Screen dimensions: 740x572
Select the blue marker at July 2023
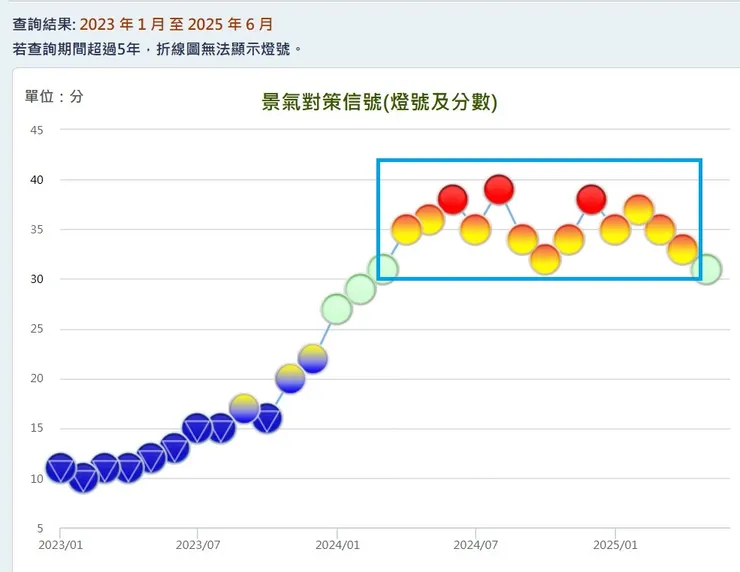pos(197,429)
